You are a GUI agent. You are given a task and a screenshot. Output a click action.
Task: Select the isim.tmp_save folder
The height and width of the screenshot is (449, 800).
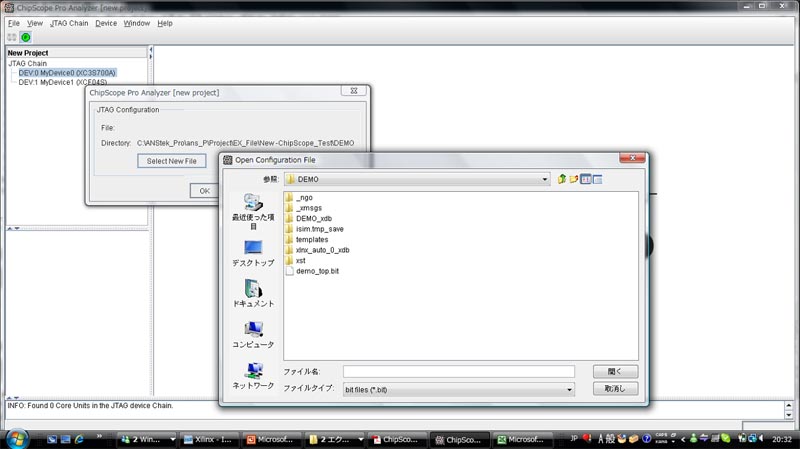(x=315, y=229)
